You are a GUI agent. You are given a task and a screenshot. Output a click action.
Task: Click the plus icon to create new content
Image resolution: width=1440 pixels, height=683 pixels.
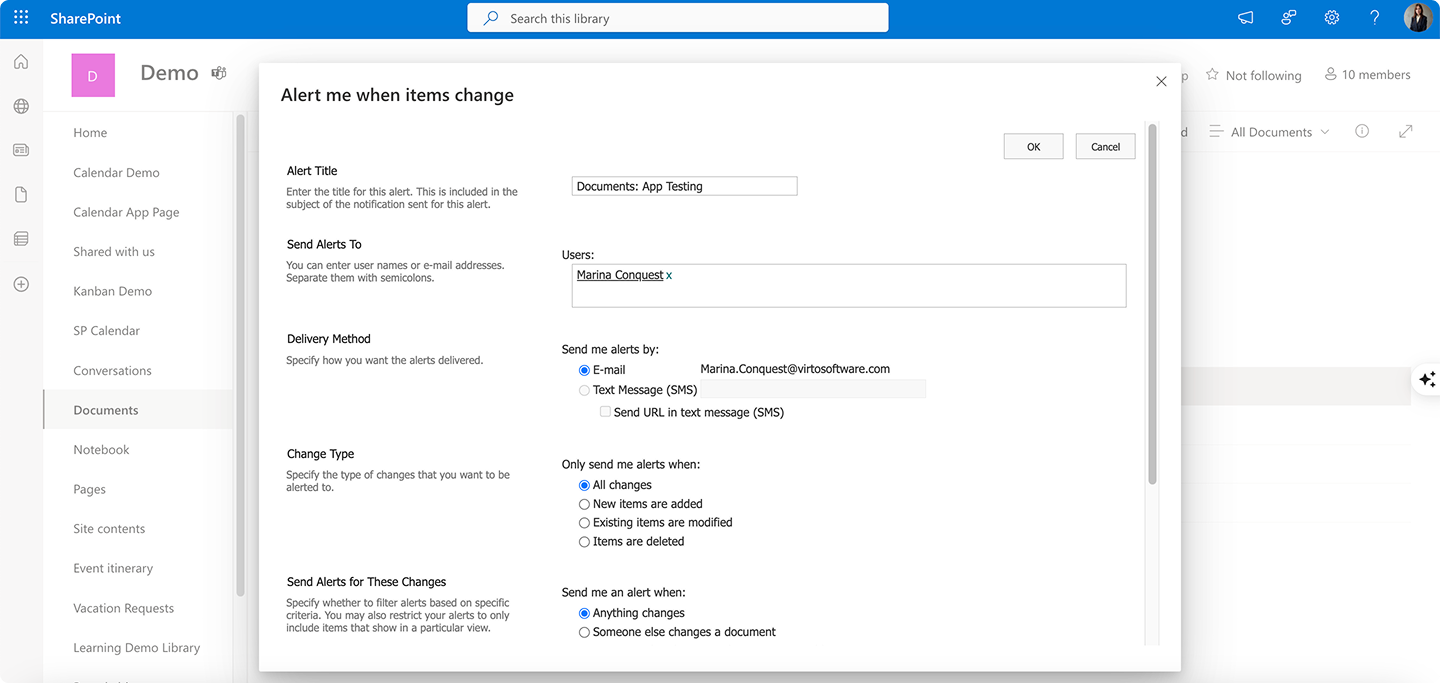click(x=20, y=283)
